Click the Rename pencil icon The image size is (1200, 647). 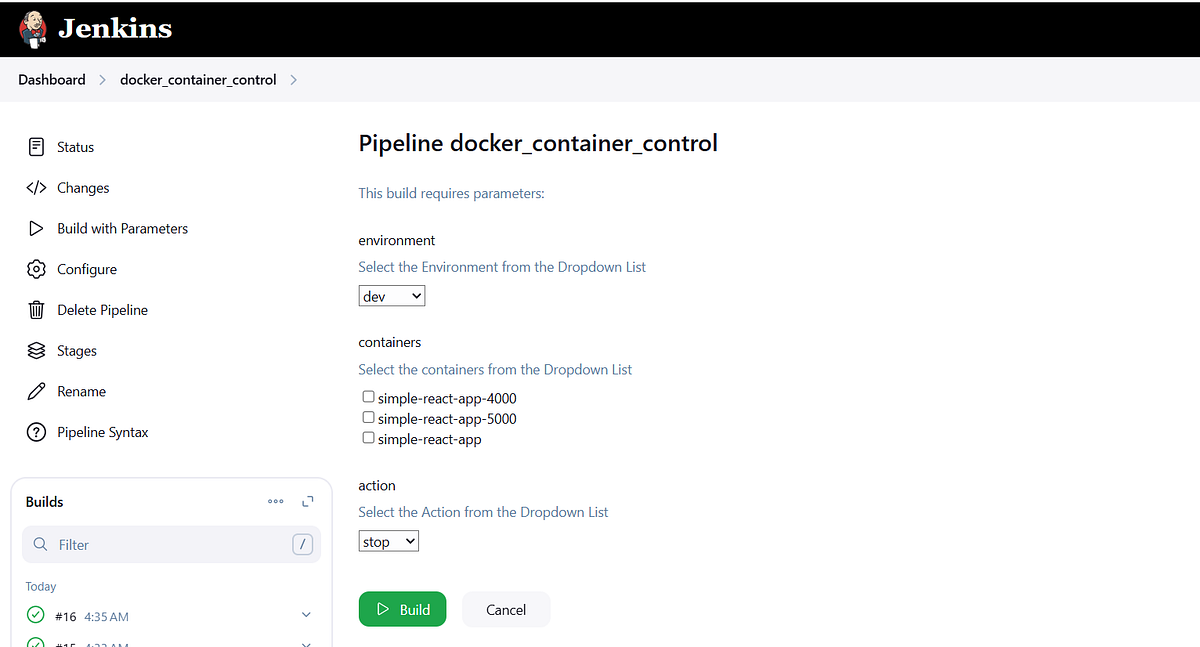pos(35,391)
